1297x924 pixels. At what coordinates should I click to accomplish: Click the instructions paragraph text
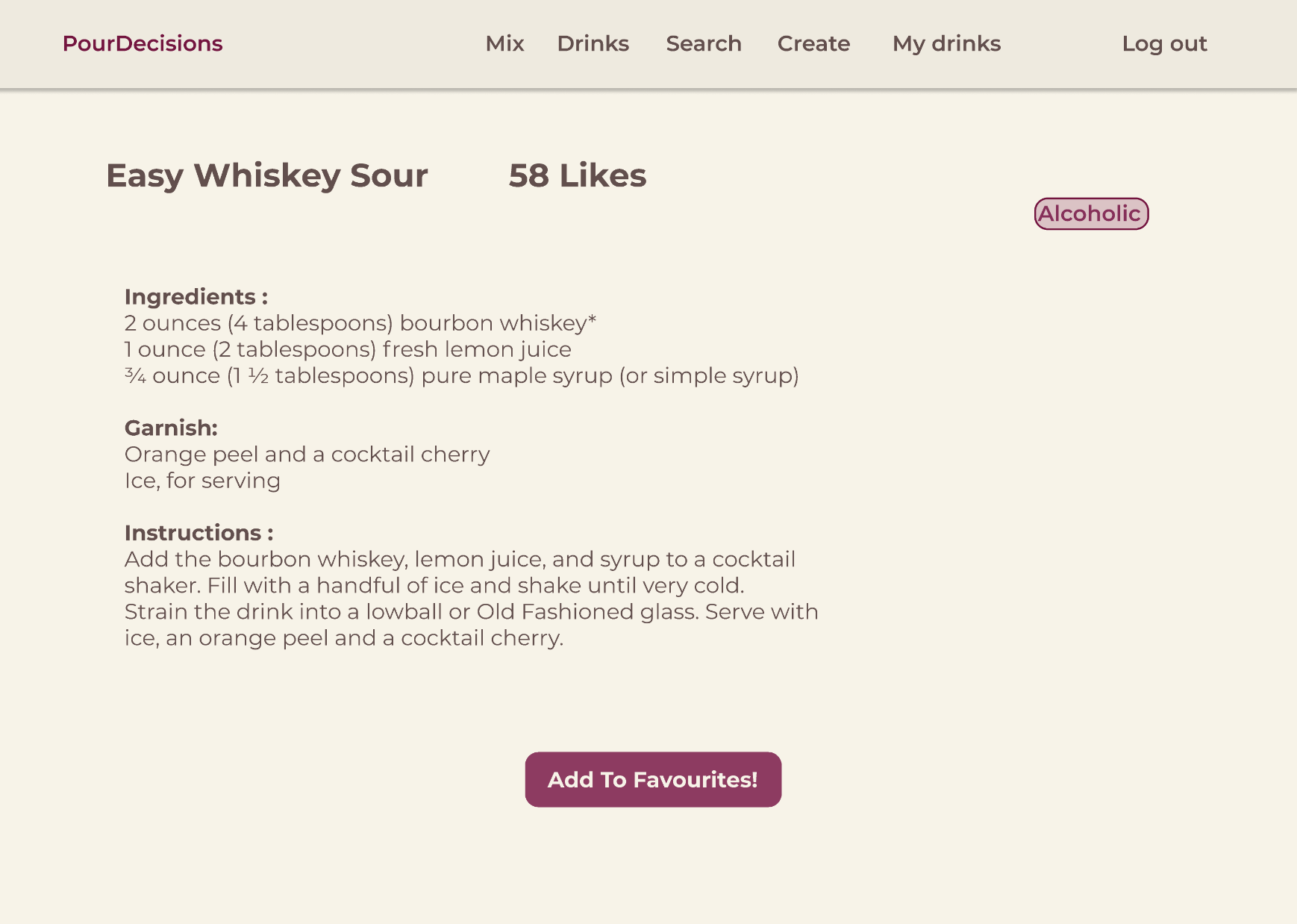coord(472,599)
